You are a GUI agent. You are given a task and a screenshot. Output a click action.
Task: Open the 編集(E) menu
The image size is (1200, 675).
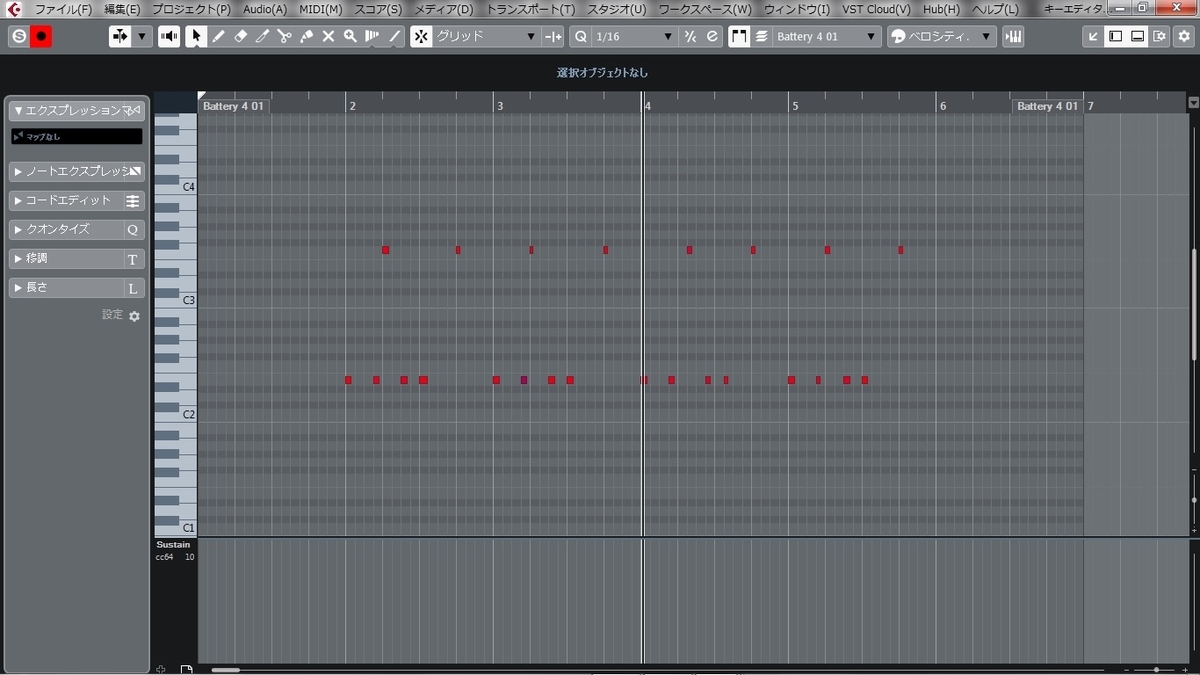pos(122,9)
